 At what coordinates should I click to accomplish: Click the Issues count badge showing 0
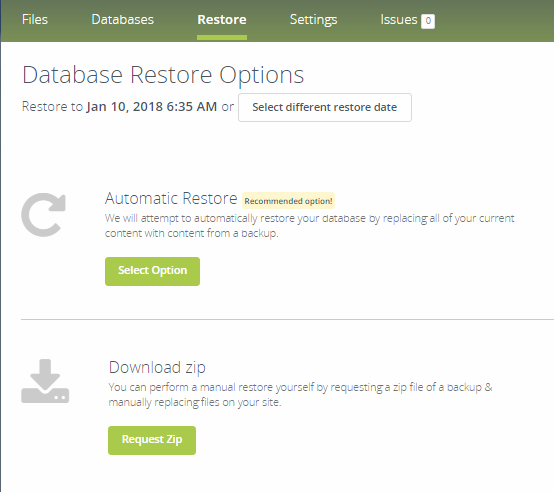(x=428, y=21)
